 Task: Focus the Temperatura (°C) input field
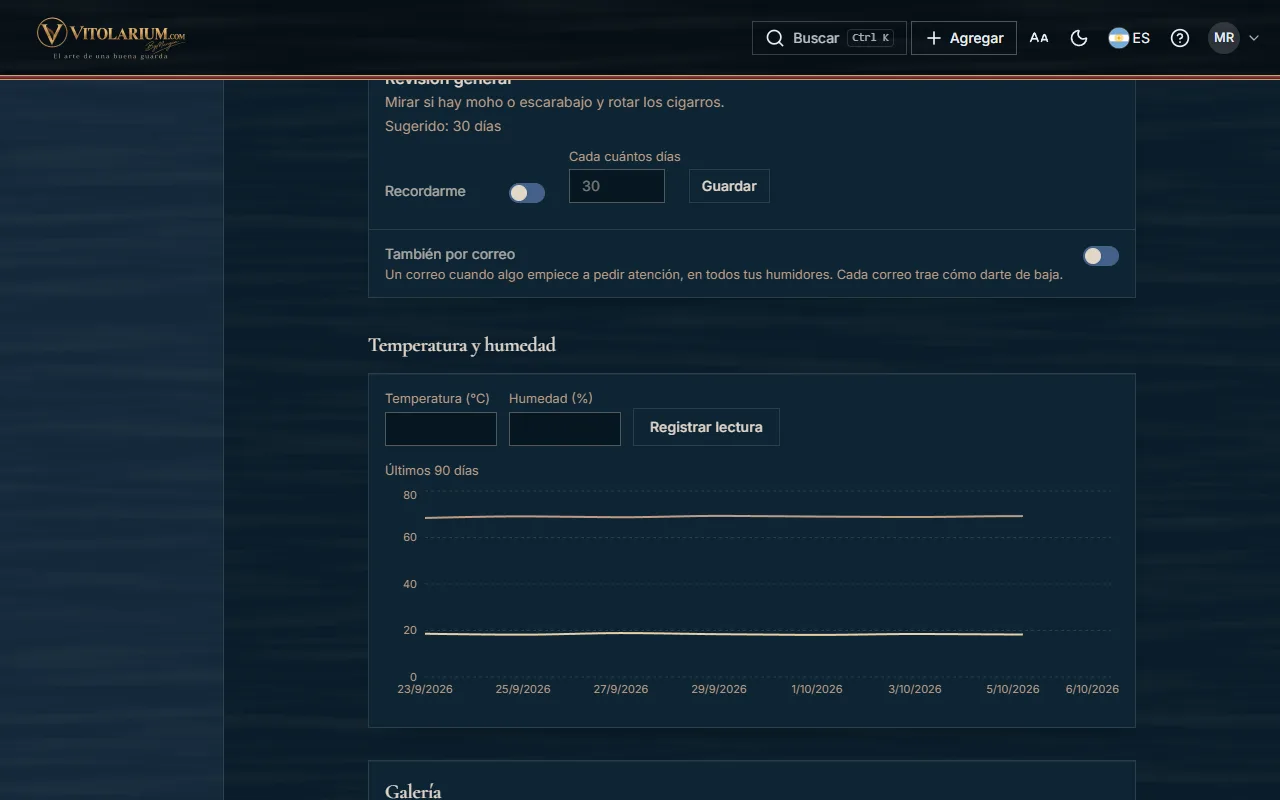pyautogui.click(x=441, y=429)
